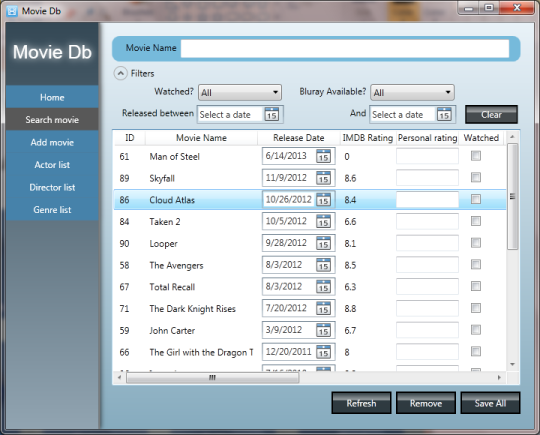Image resolution: width=540 pixels, height=435 pixels.
Task: Open date picker for Girl with the Dragon row
Action: pos(323,352)
